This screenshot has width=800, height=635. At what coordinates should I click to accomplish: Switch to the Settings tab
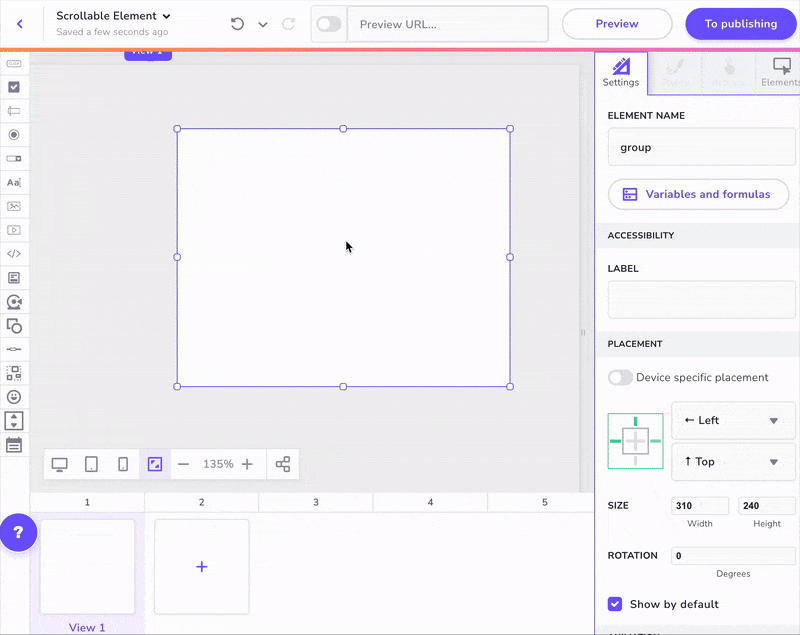(621, 73)
